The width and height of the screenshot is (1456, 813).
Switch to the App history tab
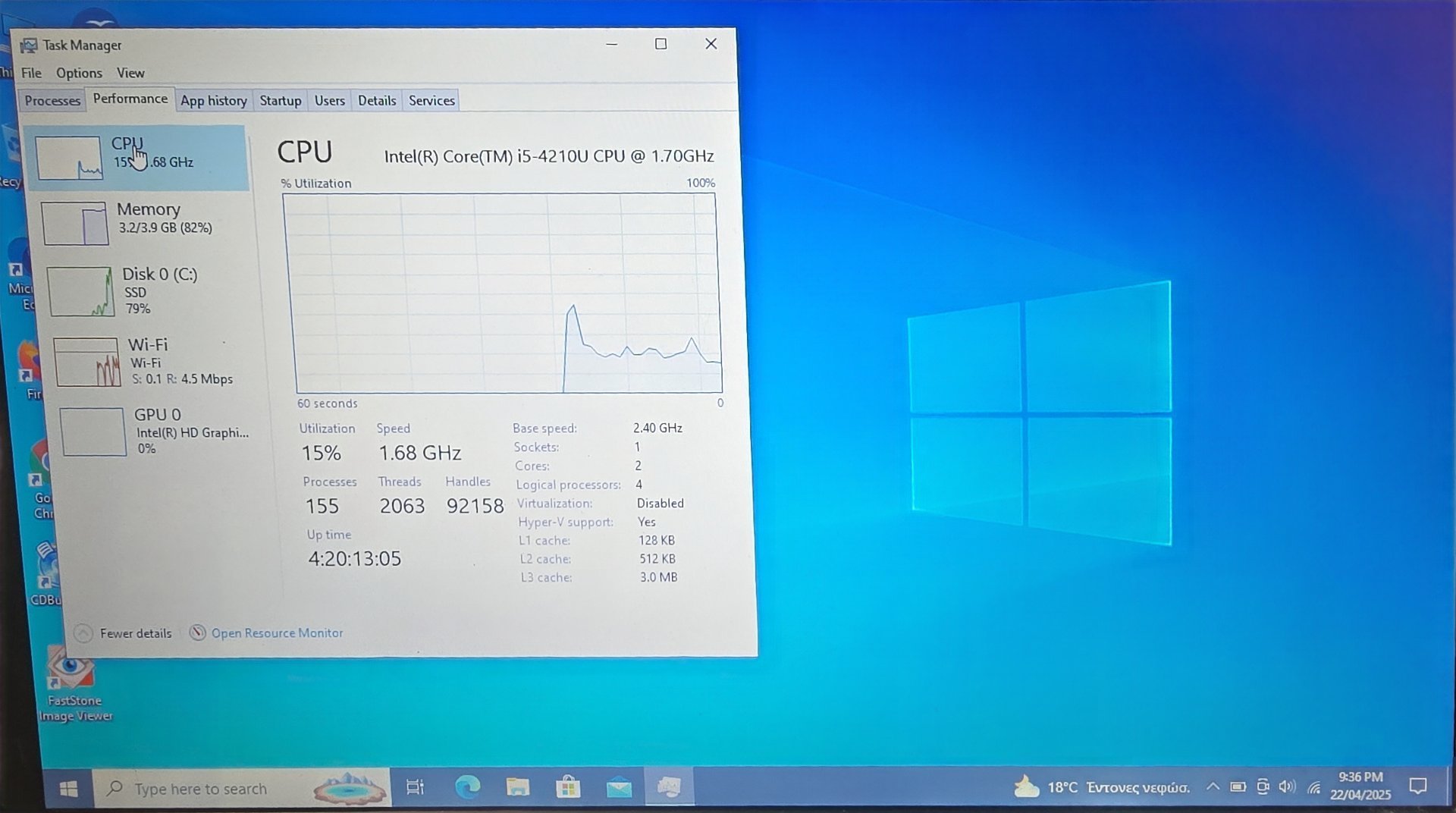214,100
